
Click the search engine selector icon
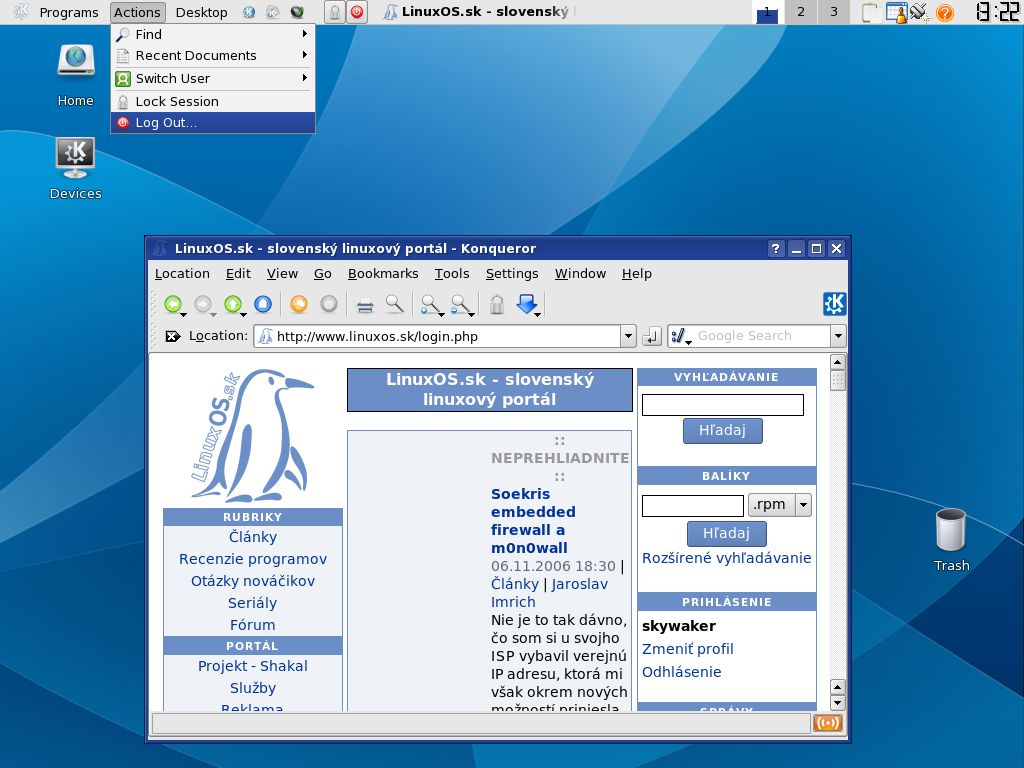point(681,336)
